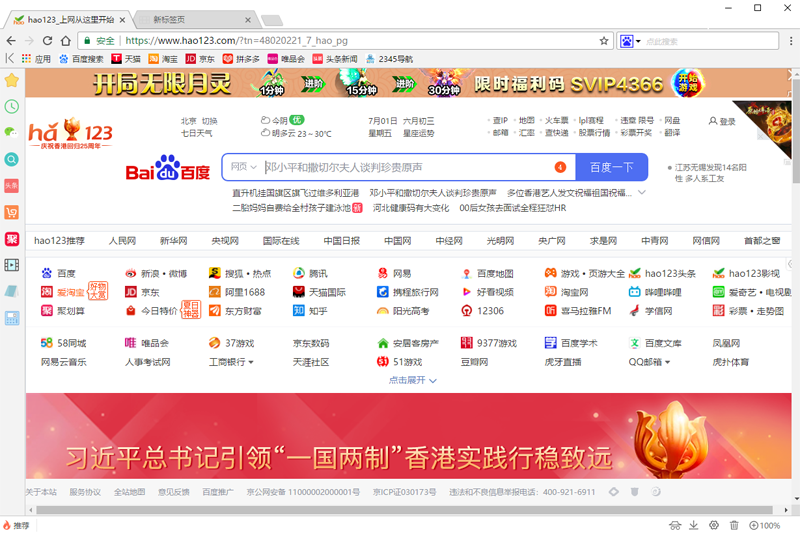Open 应用 apps grid bookmark
800x533 pixels.
click(x=36, y=59)
